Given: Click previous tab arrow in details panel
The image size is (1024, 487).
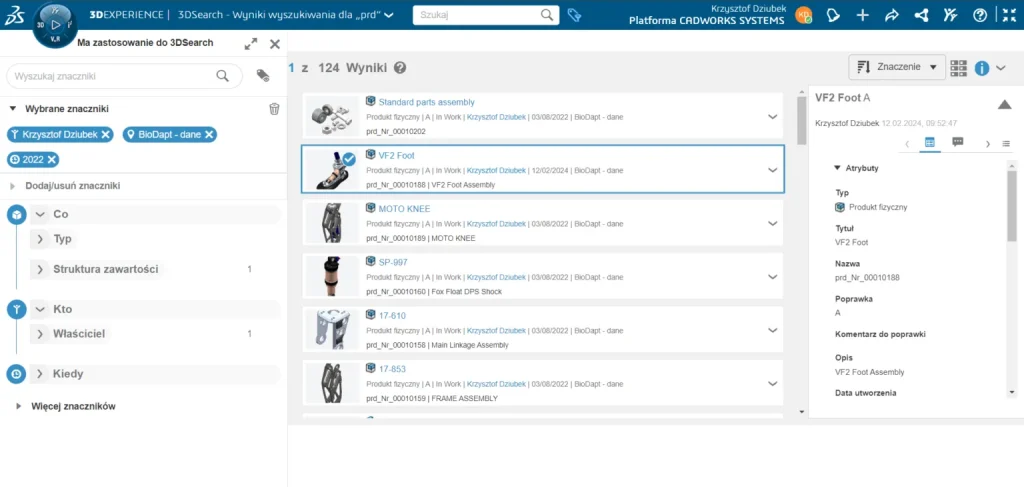Looking at the screenshot, I should [907, 144].
